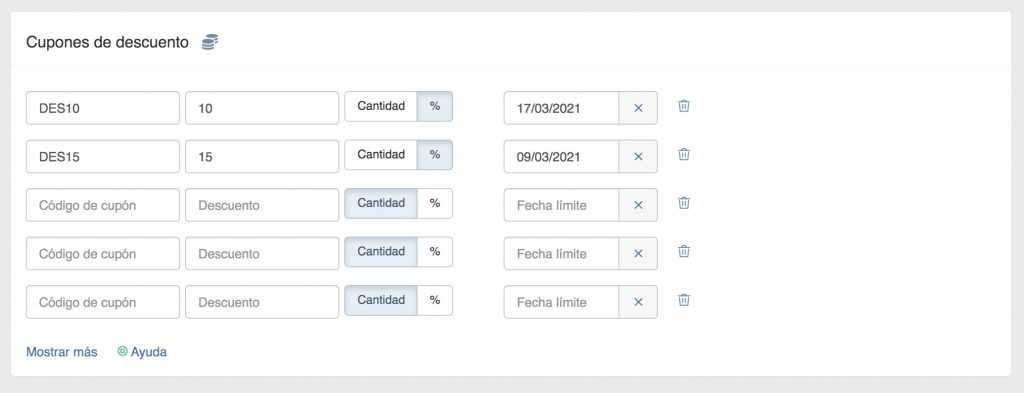Clear the 09/03/2021 date with X
Screen dimensions: 1024x393
[x=638, y=157]
